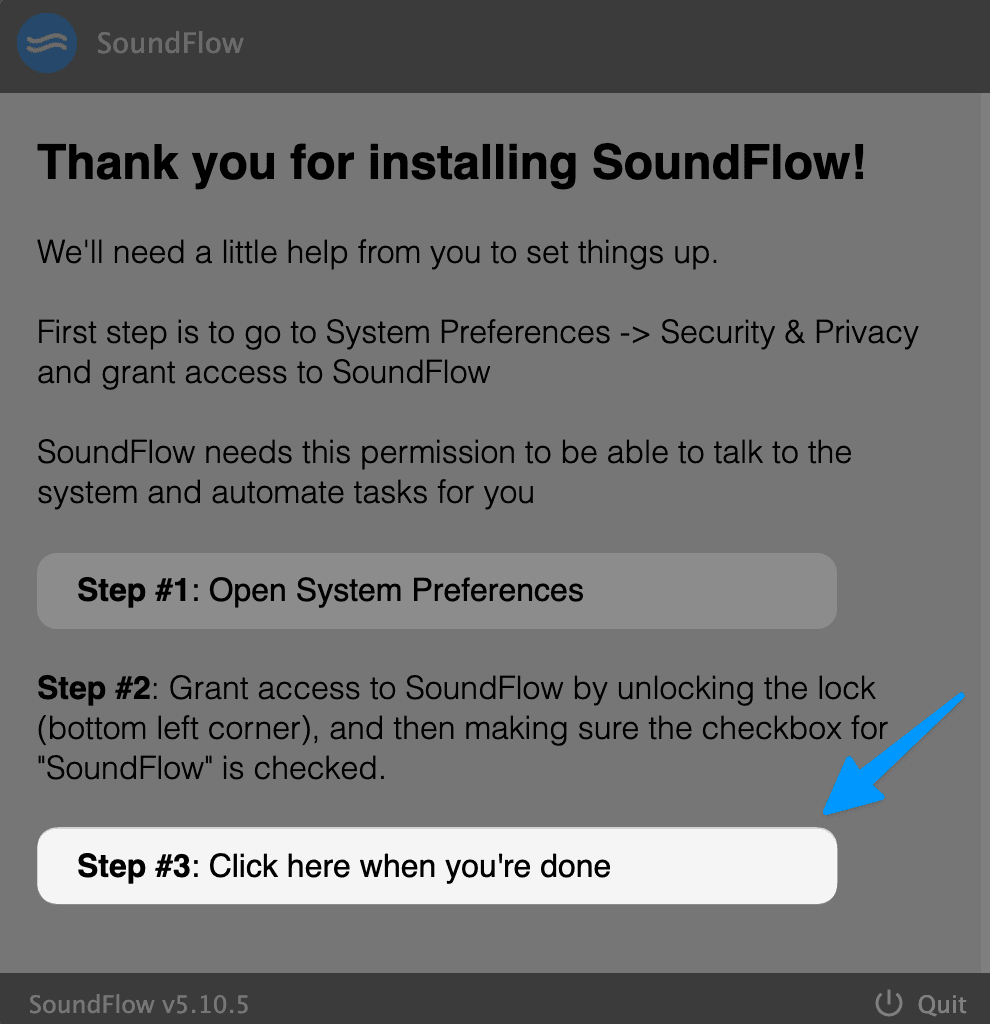
Task: Click the power icon beside Quit
Action: [888, 1003]
